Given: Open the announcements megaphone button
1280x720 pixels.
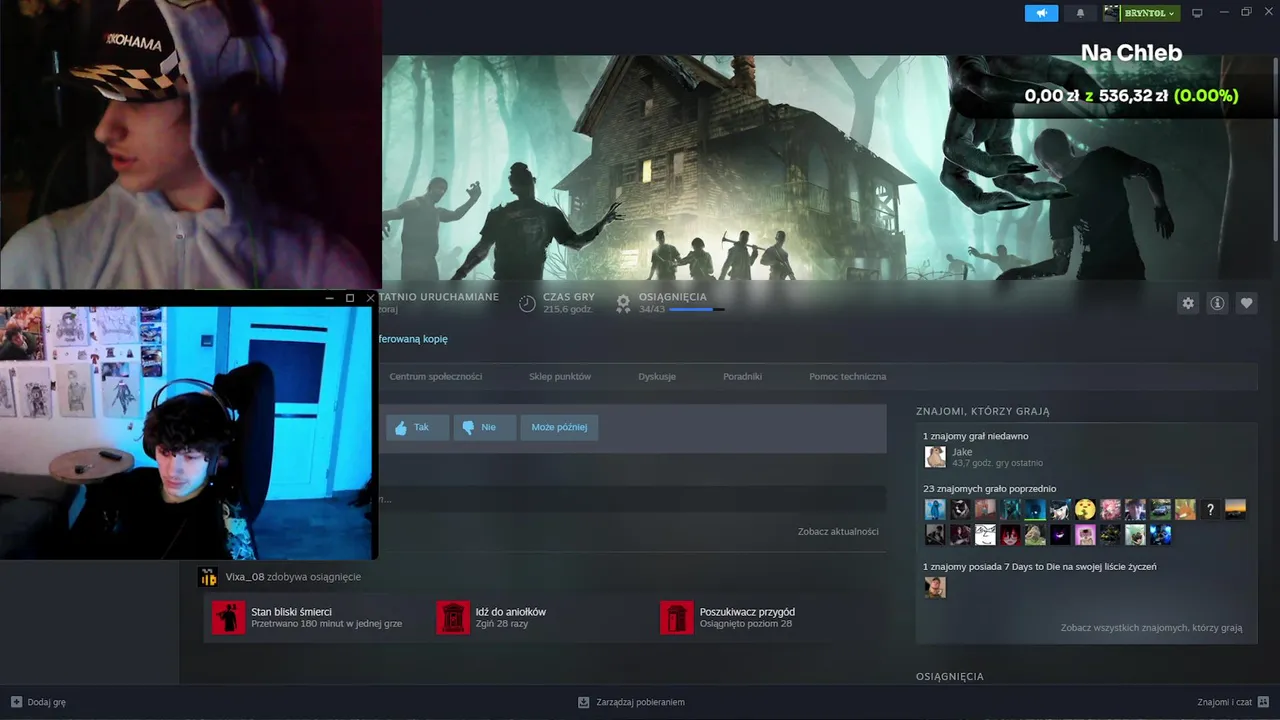Looking at the screenshot, I should tap(1041, 13).
